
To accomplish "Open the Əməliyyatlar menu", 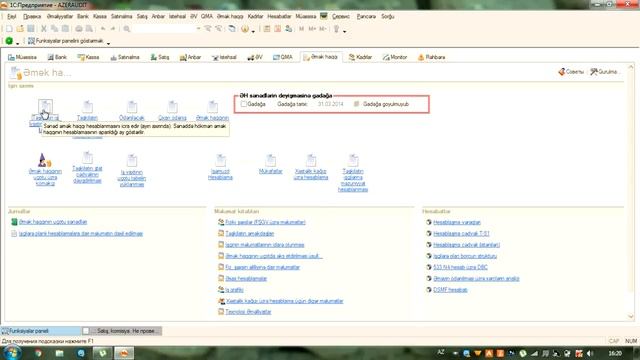I will (60, 16).
